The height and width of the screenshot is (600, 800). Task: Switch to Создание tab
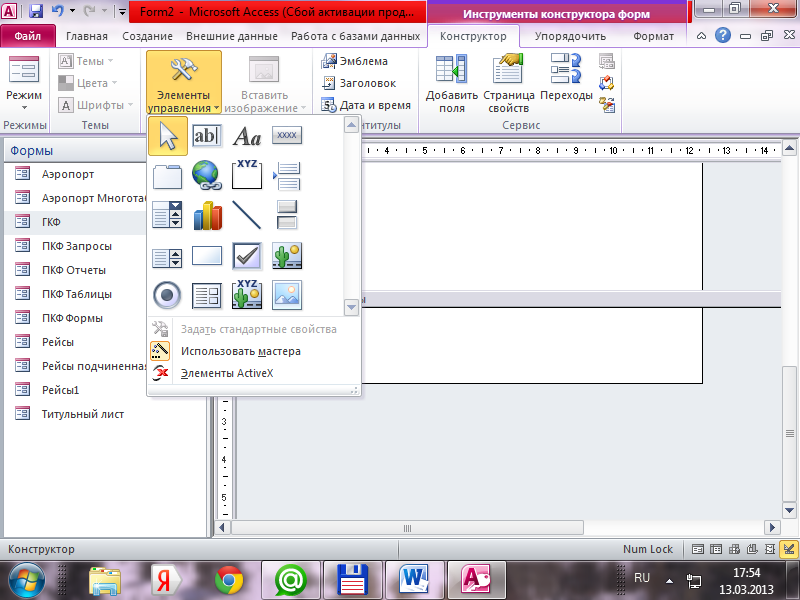tap(147, 36)
